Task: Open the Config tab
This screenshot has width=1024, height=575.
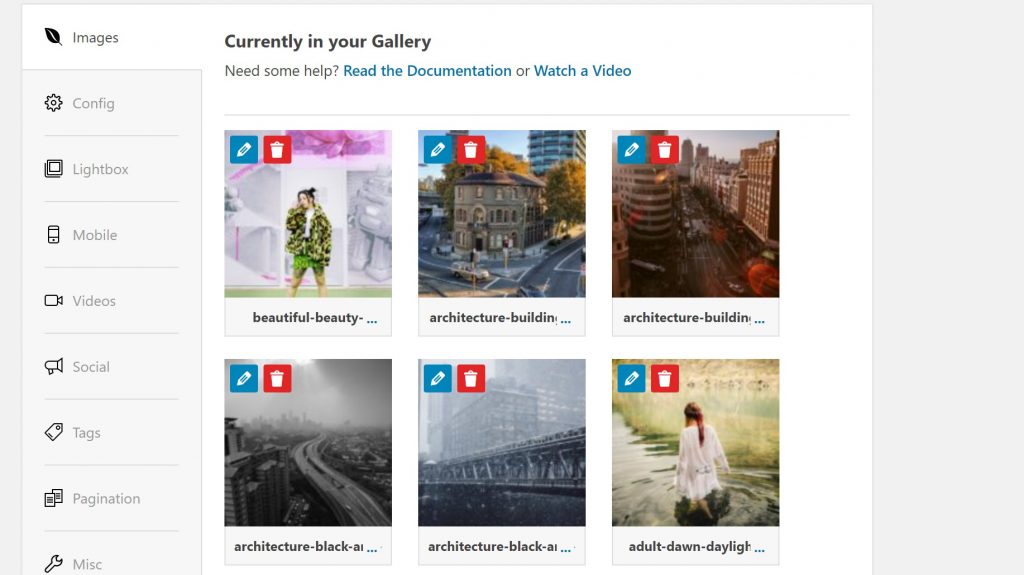Action: (x=93, y=103)
